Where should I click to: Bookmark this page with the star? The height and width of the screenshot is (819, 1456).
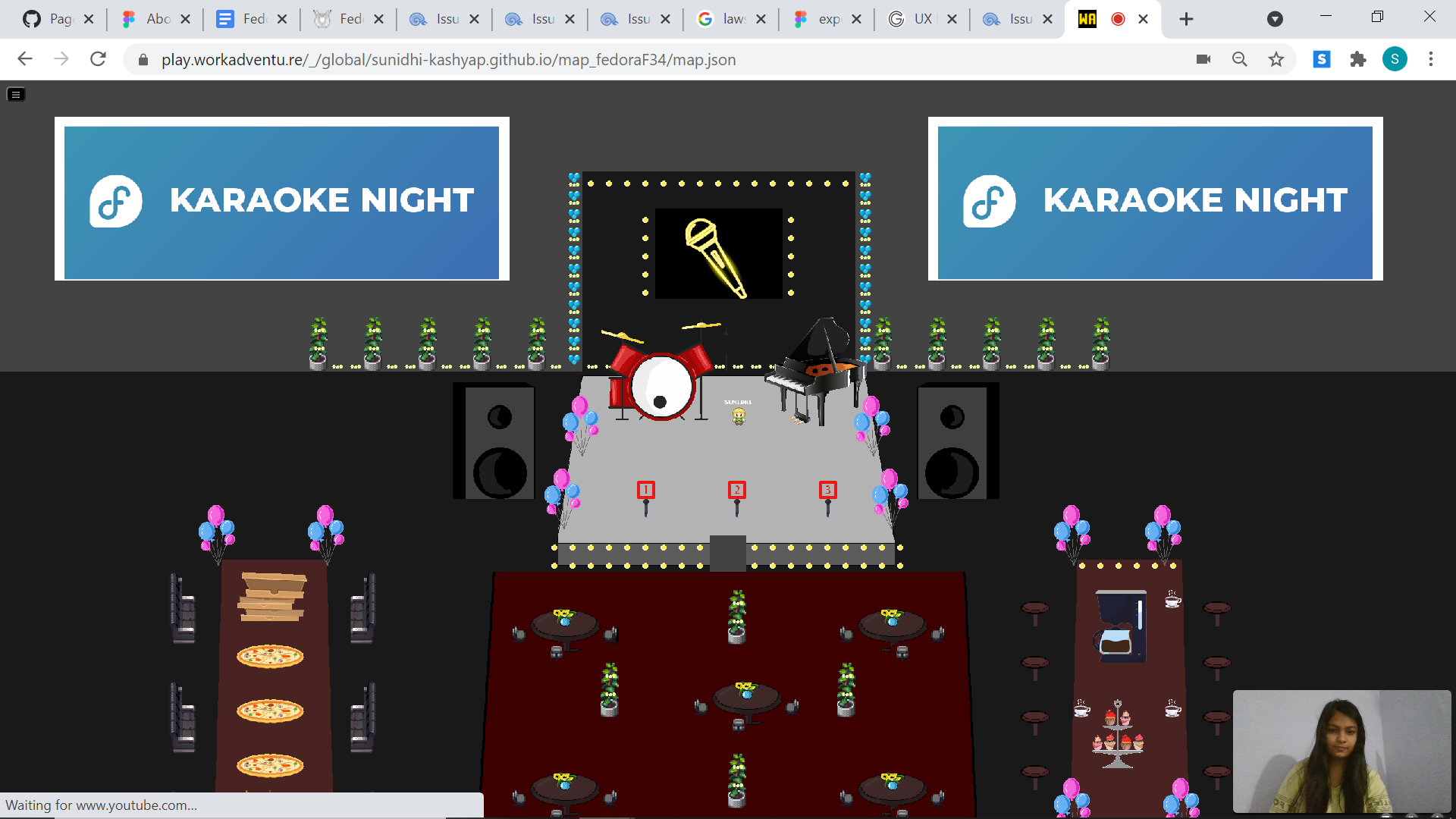(1276, 59)
